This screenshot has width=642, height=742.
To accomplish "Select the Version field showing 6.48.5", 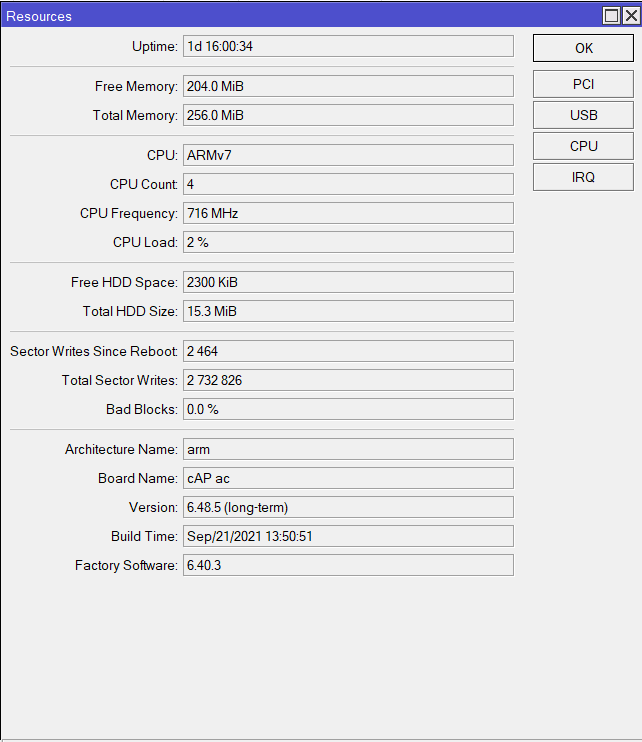I will click(x=348, y=507).
